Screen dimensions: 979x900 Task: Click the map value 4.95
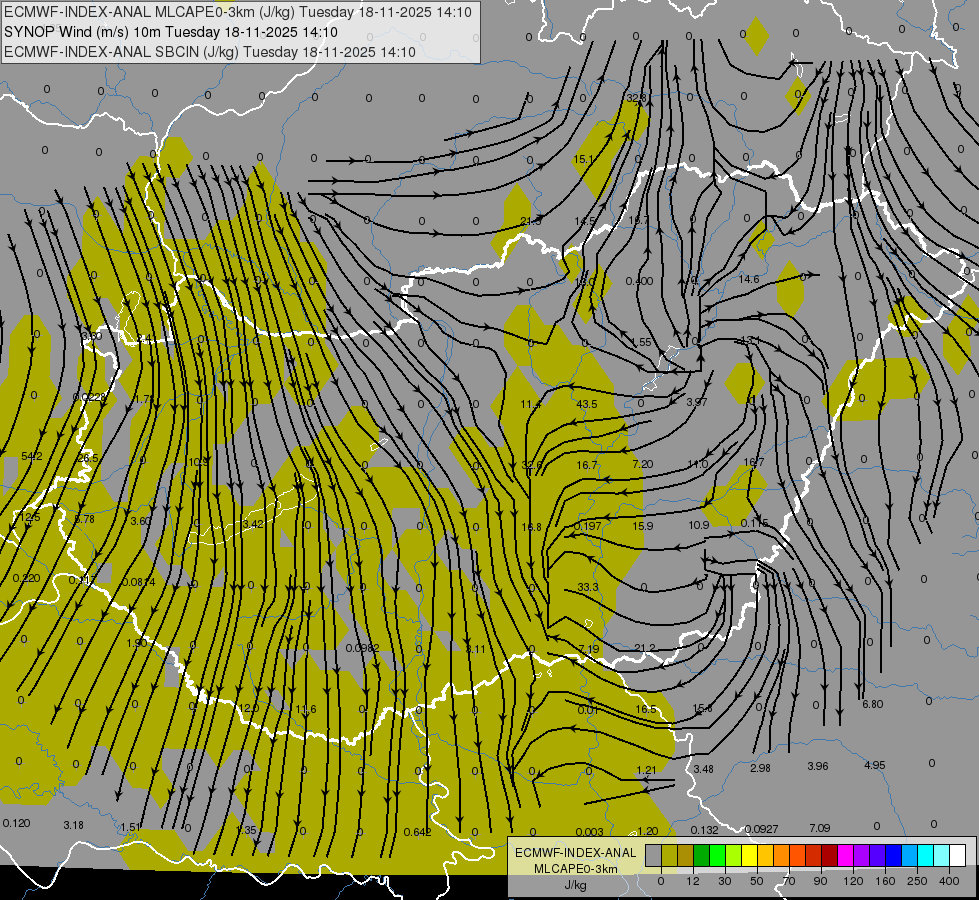(875, 764)
